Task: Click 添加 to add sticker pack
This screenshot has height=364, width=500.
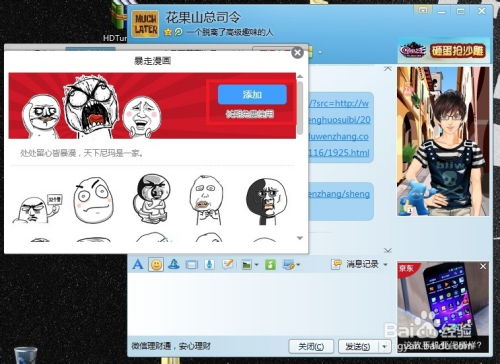Action: [252, 94]
